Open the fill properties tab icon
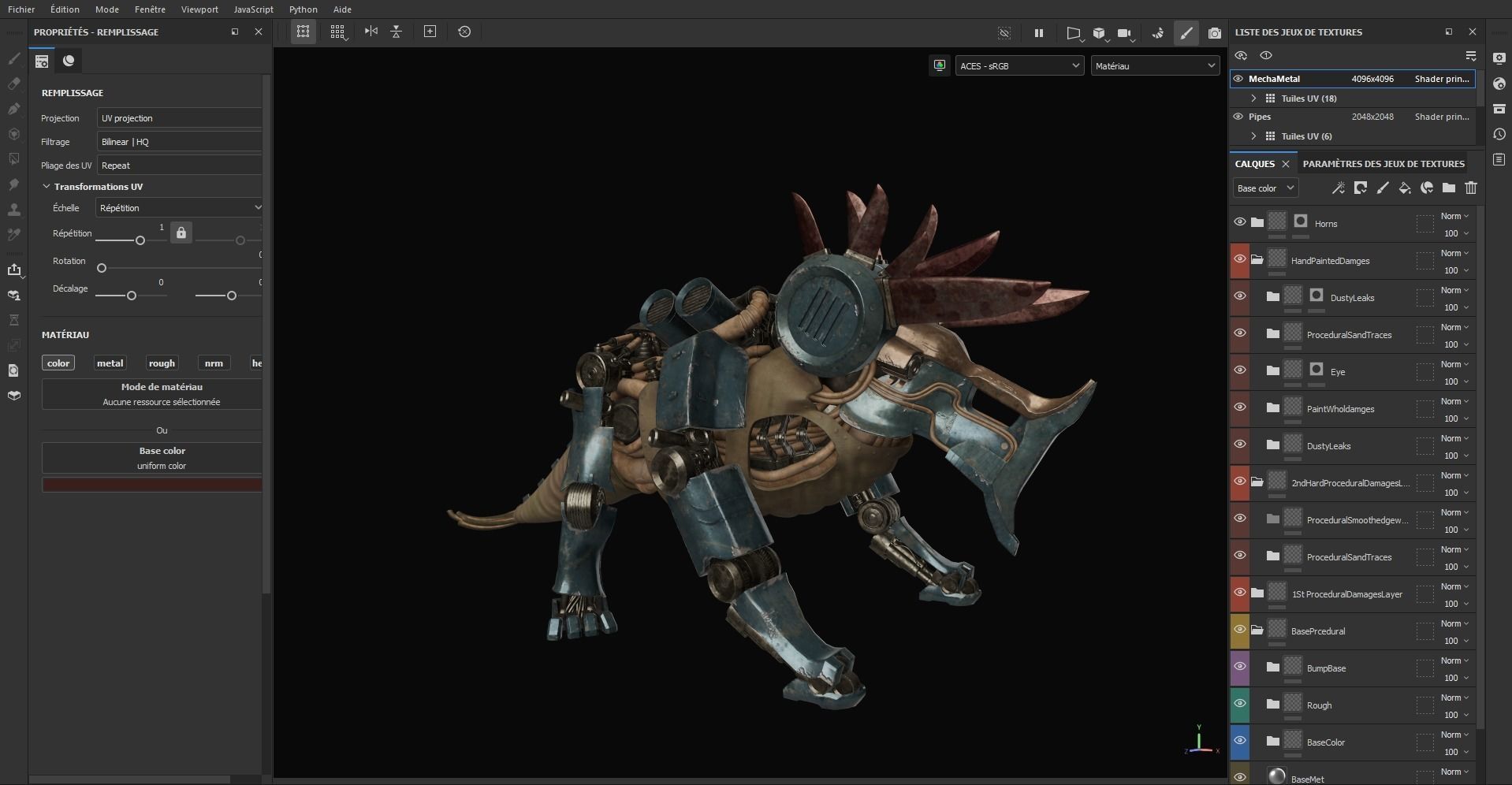 (42, 61)
